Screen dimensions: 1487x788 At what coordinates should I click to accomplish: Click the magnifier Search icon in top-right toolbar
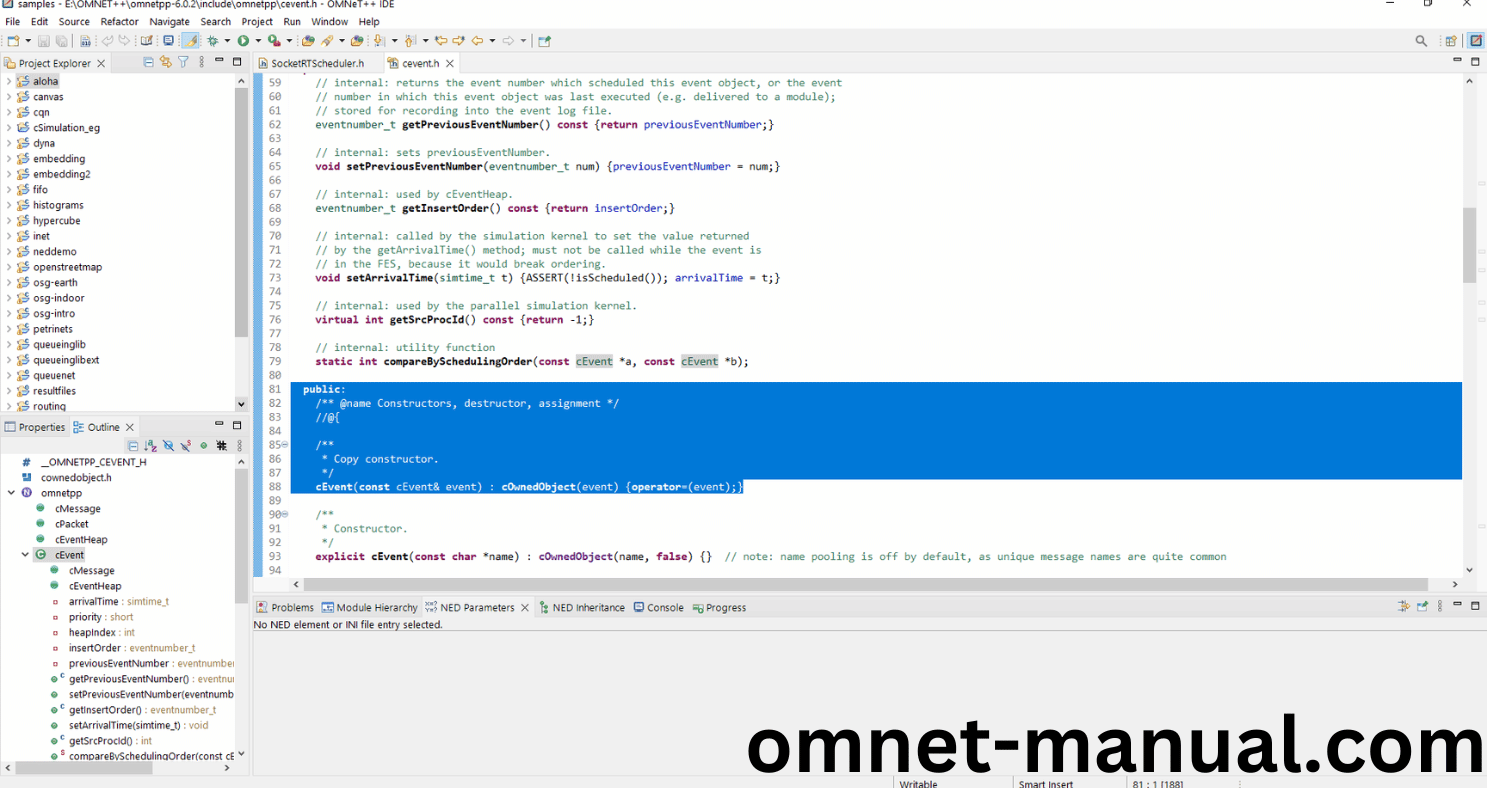1421,41
